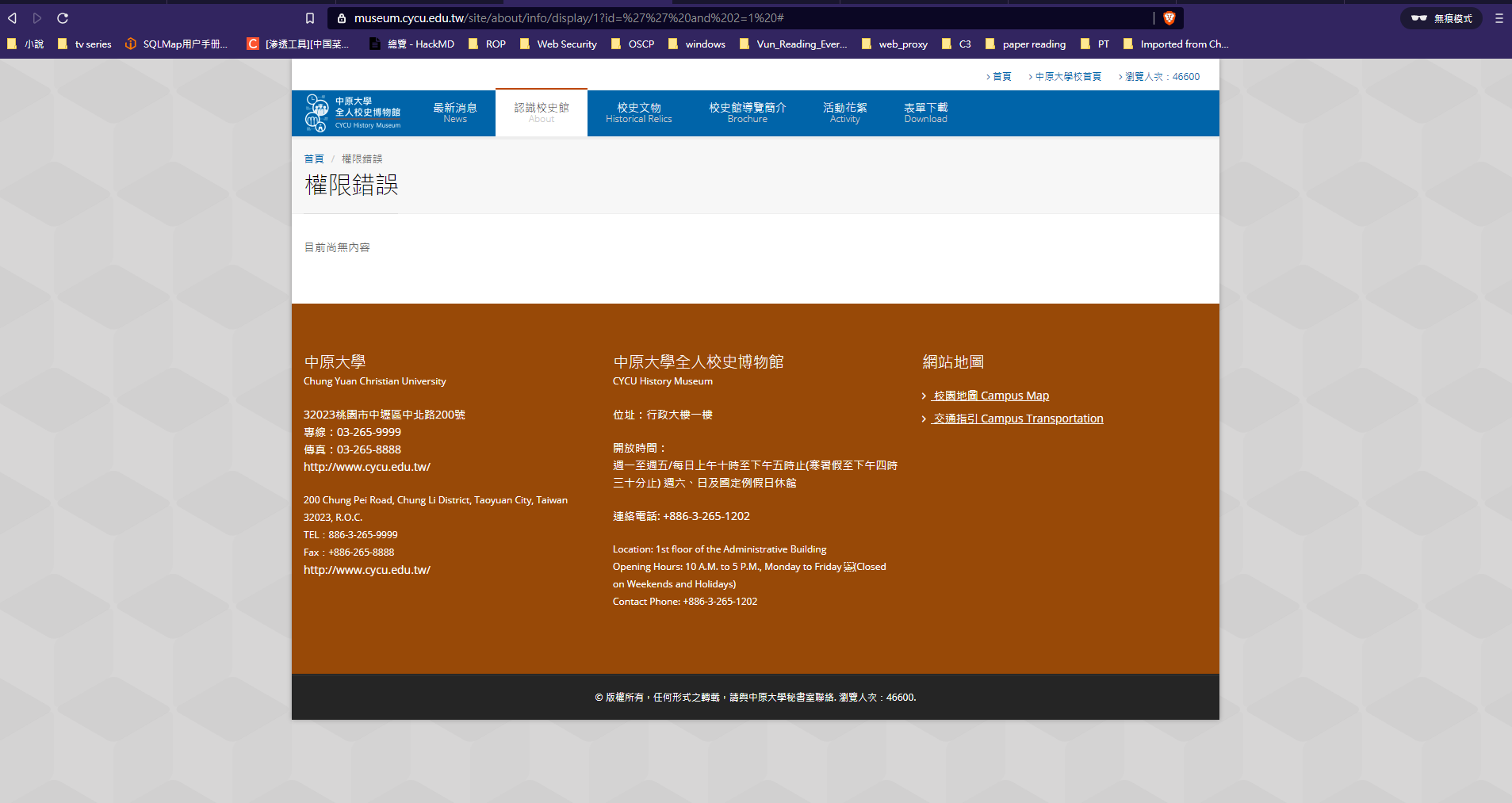Open 表單下載 Download menu
The image size is (1512, 803).
point(925,113)
